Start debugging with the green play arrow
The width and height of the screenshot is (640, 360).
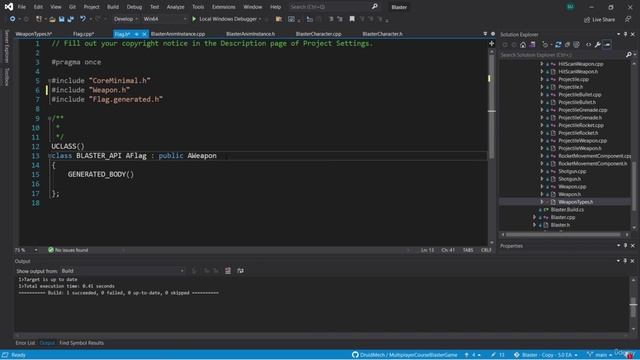click(x=194, y=19)
